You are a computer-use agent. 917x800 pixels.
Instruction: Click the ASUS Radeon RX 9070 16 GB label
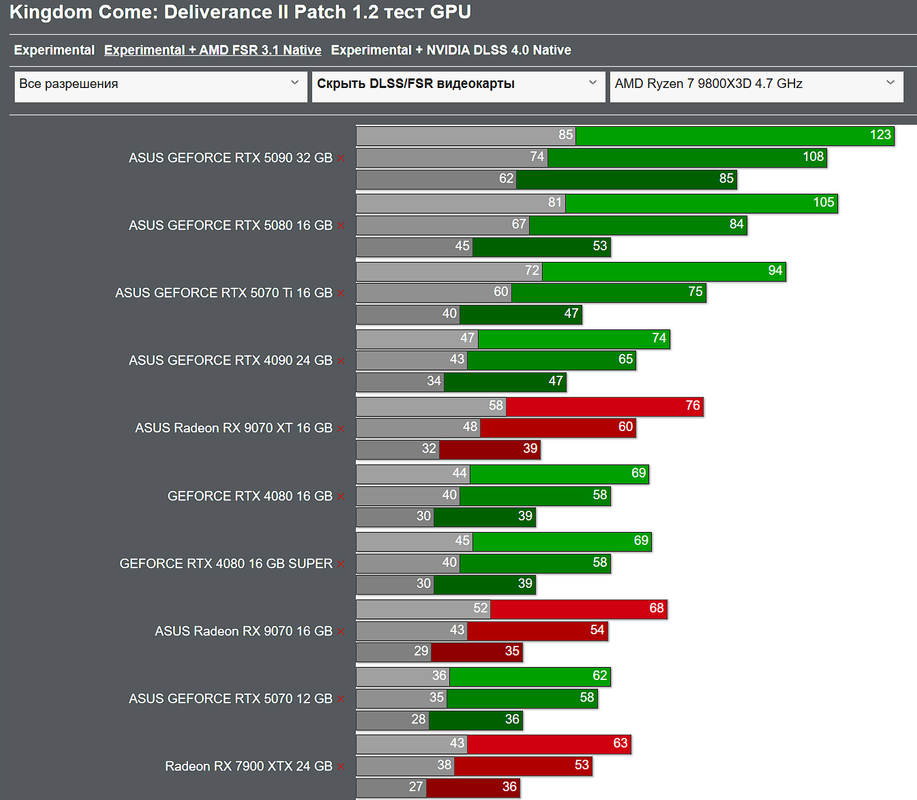[243, 632]
